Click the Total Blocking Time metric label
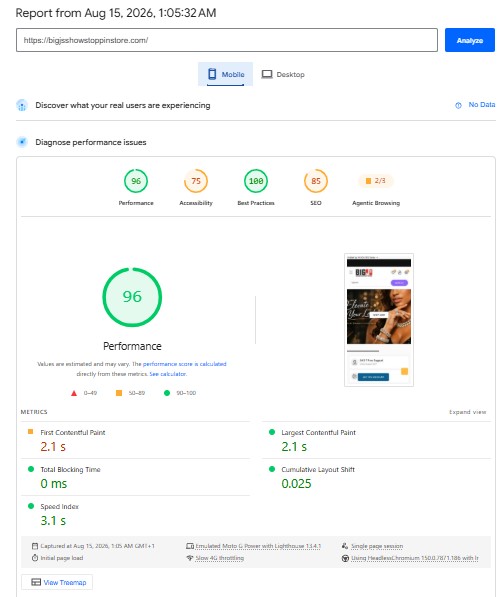 tap(70, 469)
